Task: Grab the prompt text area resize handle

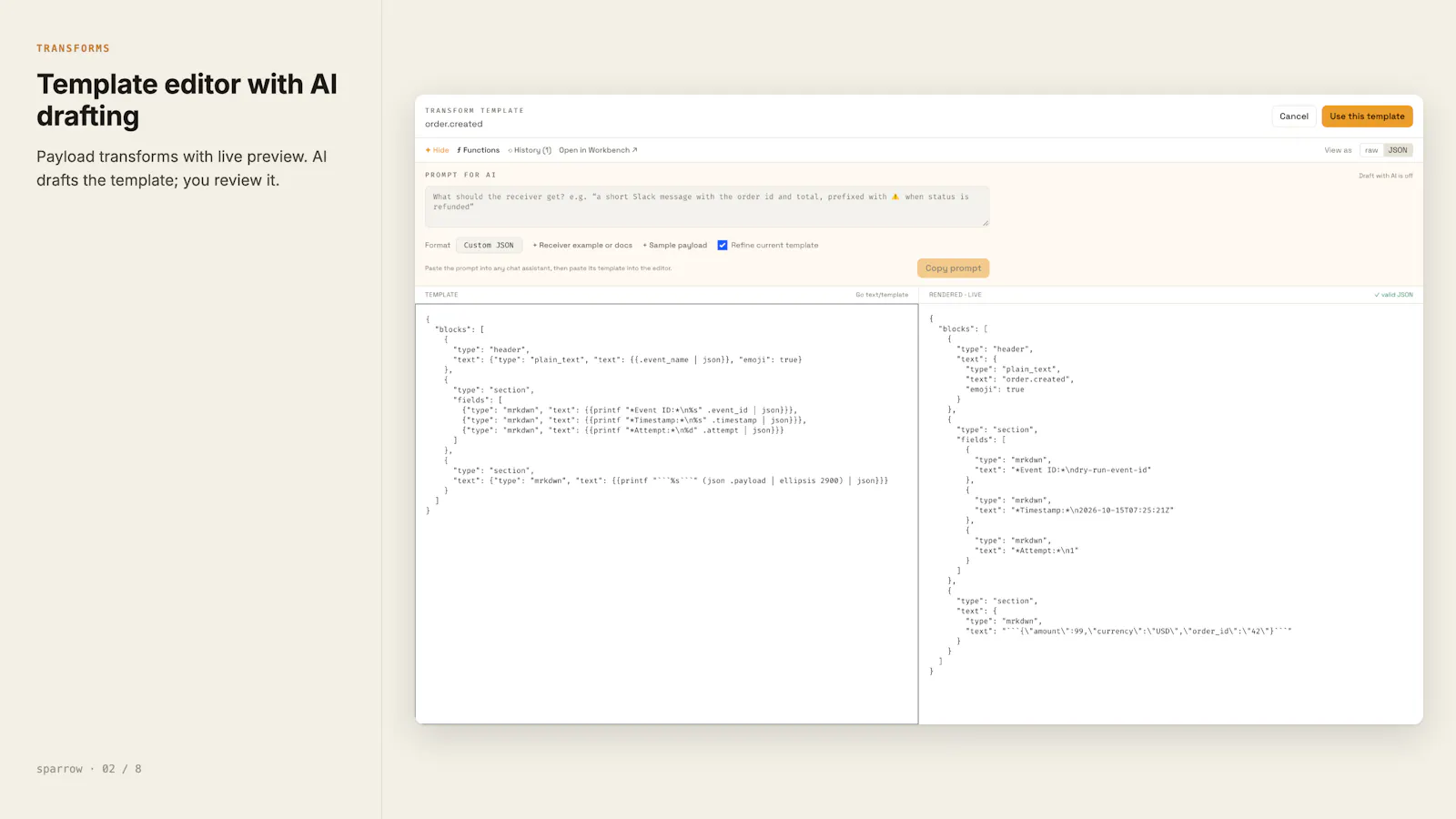Action: 985,222
